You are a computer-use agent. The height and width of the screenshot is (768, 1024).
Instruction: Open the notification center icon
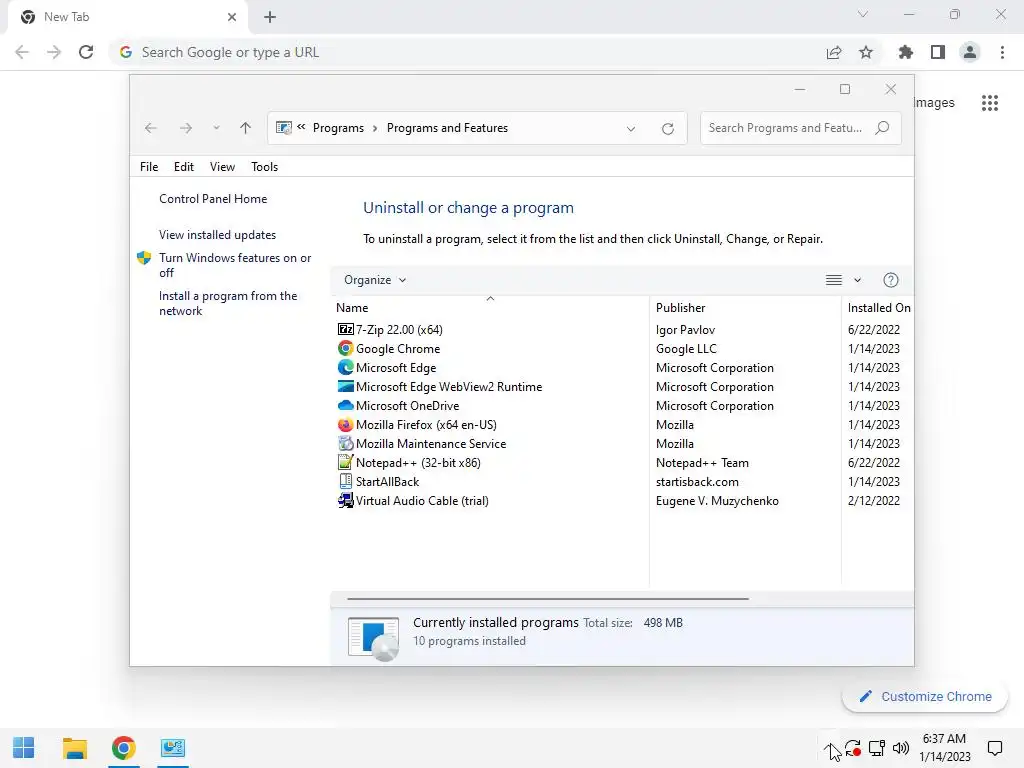(x=995, y=748)
